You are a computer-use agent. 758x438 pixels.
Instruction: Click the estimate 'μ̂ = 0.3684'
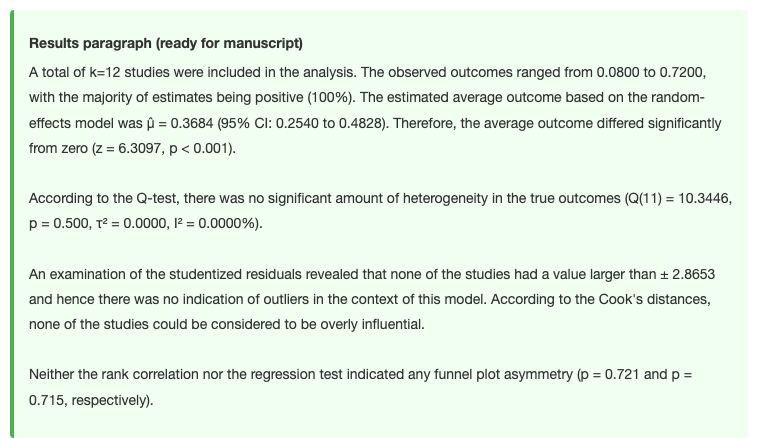pos(179,123)
